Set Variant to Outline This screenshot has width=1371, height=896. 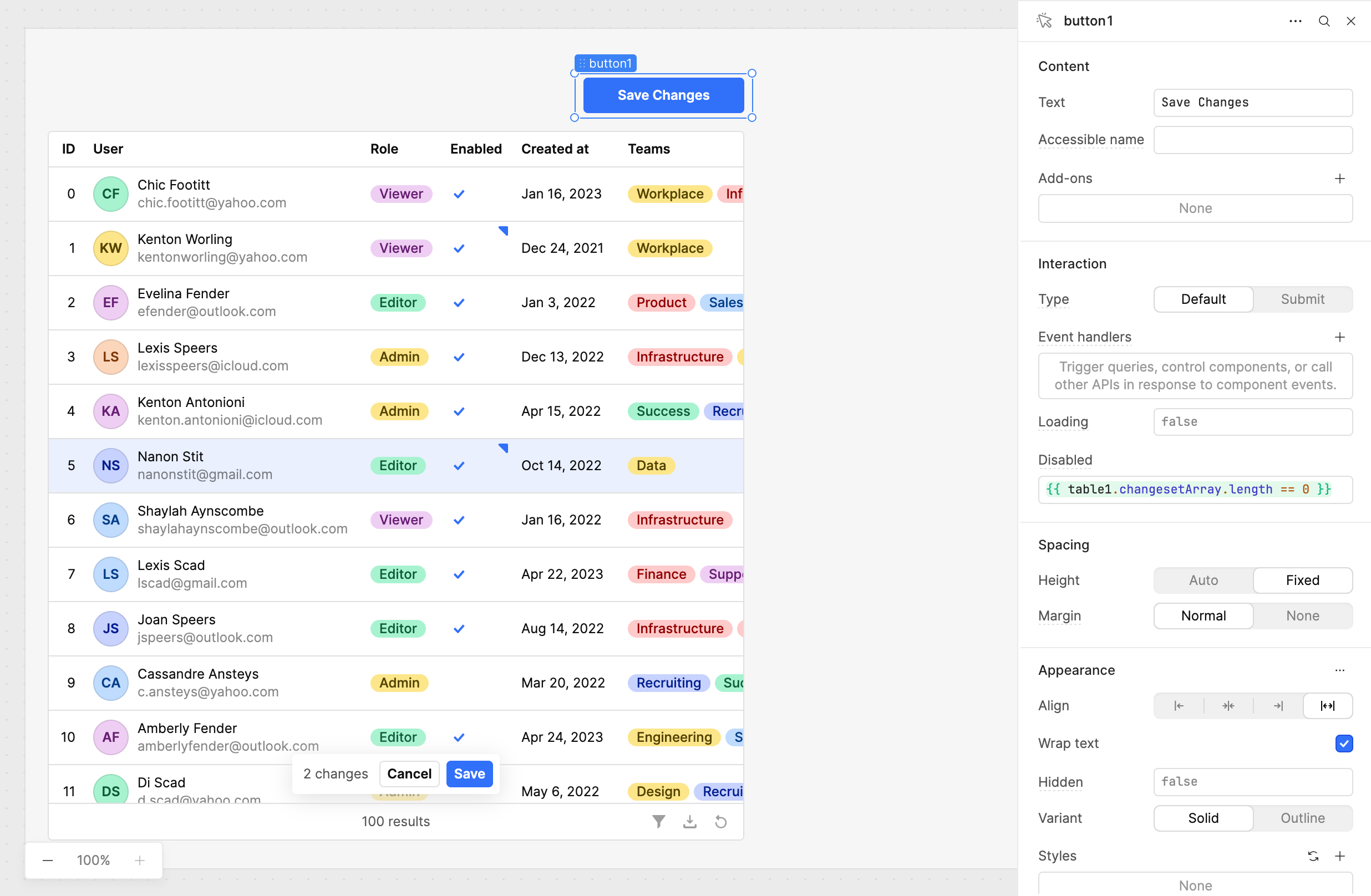tap(1302, 818)
